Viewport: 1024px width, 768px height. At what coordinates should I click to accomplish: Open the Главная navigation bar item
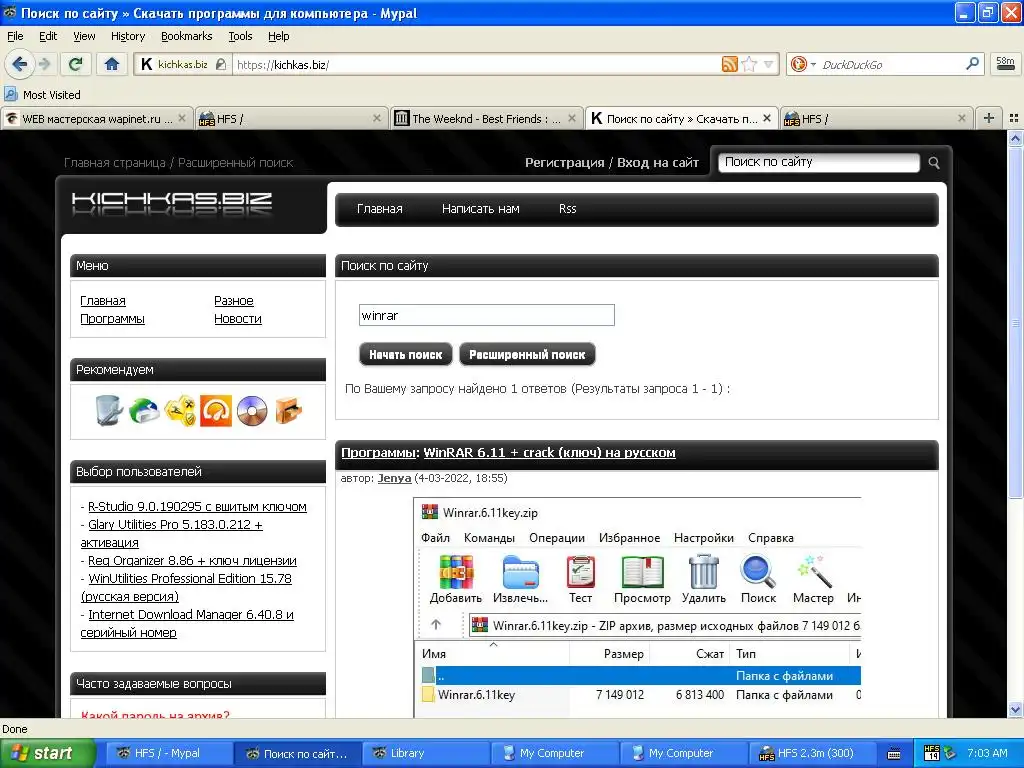click(x=379, y=209)
